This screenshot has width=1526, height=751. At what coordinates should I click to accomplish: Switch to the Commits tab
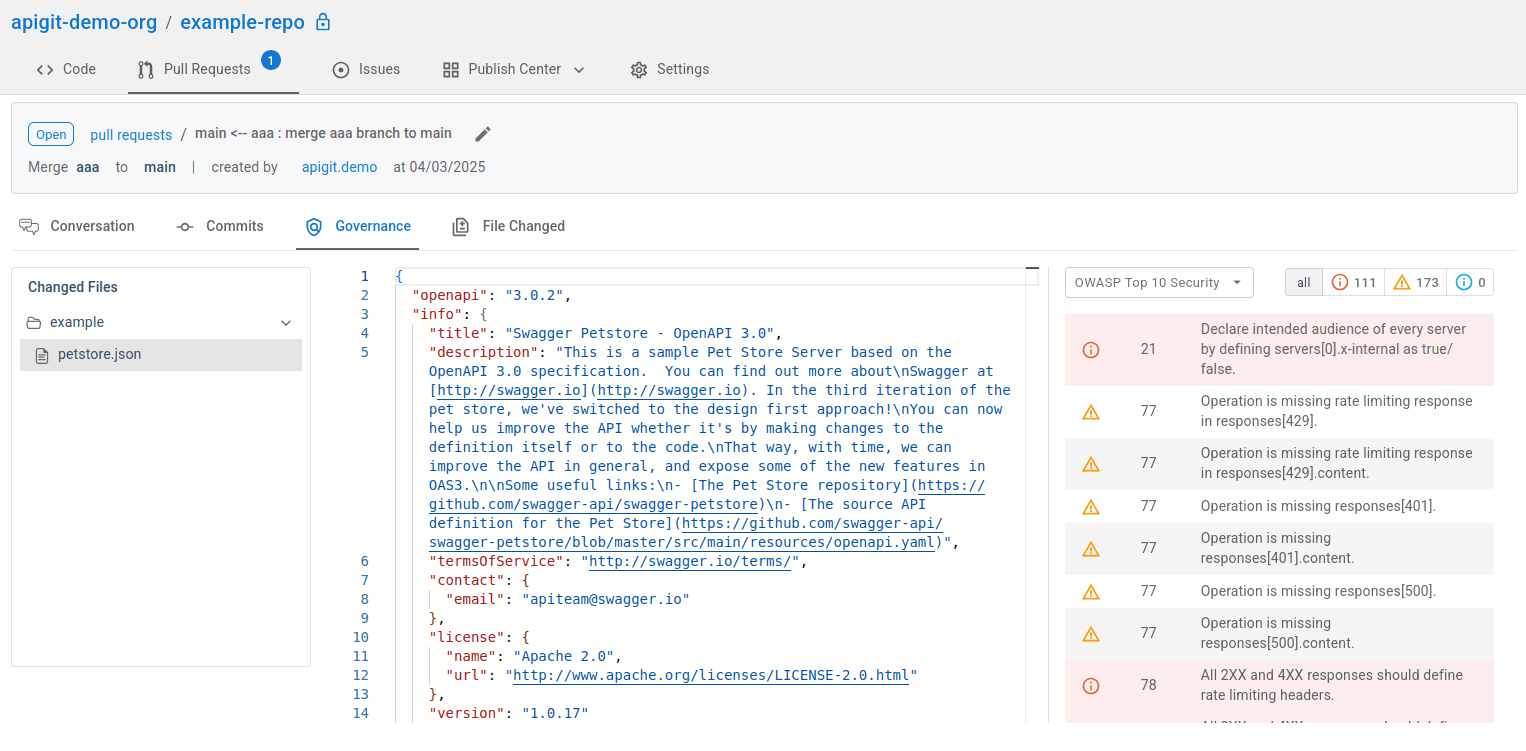coord(220,227)
